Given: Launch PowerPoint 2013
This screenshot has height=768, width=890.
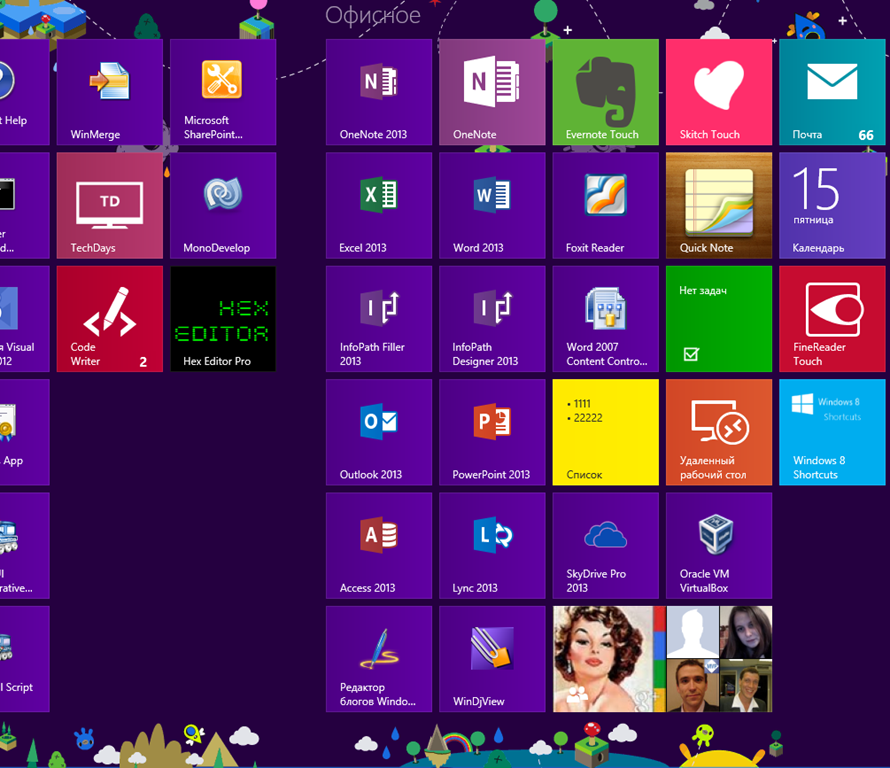Looking at the screenshot, I should click(492, 433).
